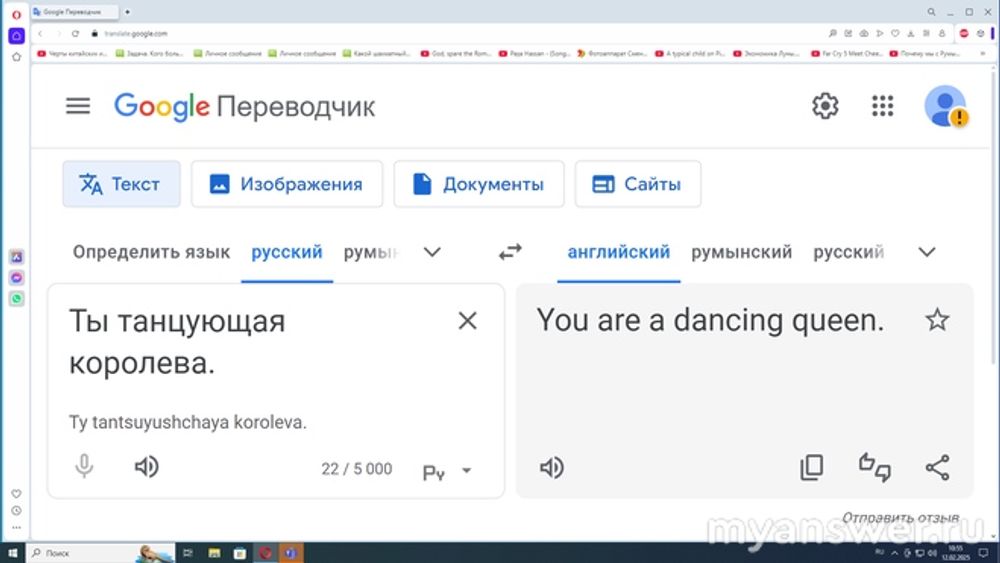Image resolution: width=1000 pixels, height=563 pixels.
Task: Share the translation
Action: click(938, 467)
